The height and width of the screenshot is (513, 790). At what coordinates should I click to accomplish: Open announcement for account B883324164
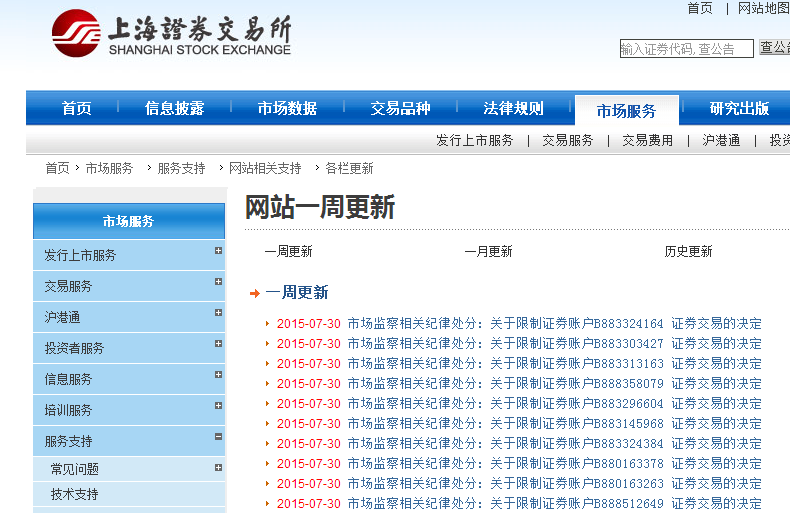tap(554, 324)
